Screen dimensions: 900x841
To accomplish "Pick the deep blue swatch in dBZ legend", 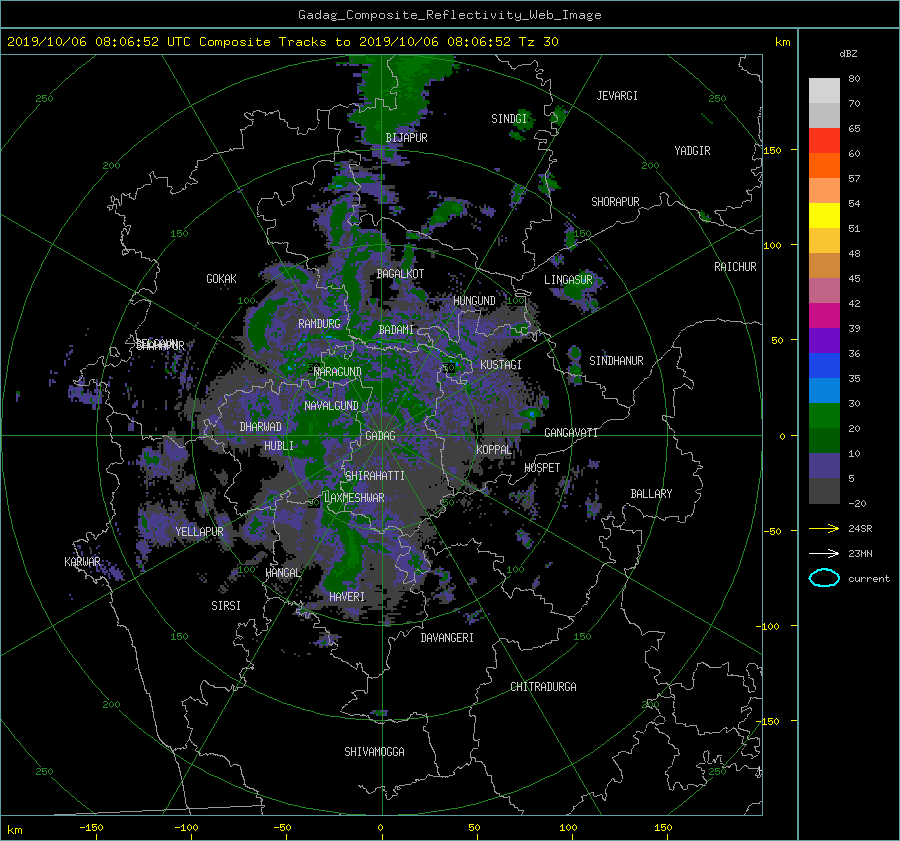I will [x=824, y=365].
